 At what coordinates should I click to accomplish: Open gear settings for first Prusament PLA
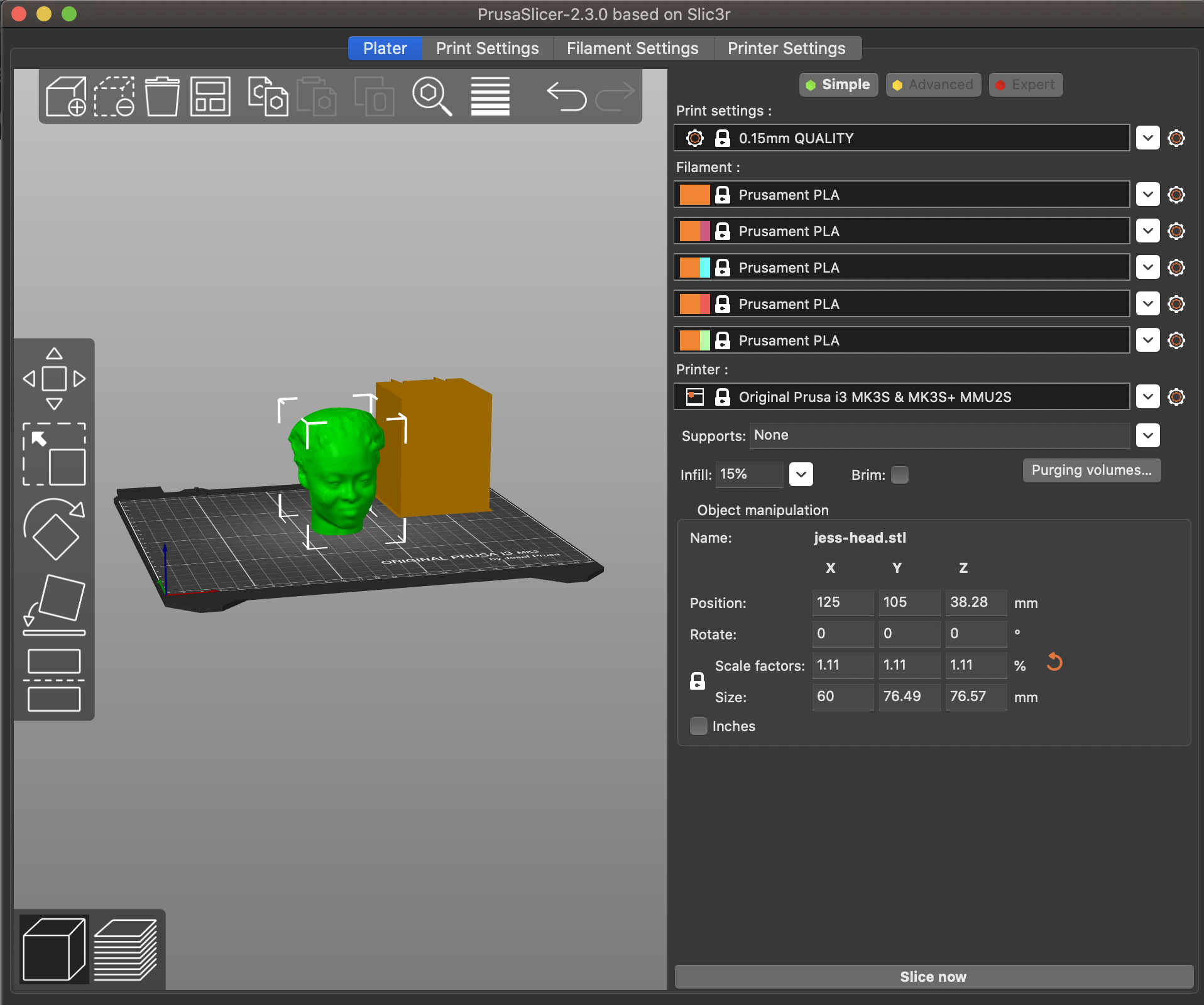point(1176,195)
